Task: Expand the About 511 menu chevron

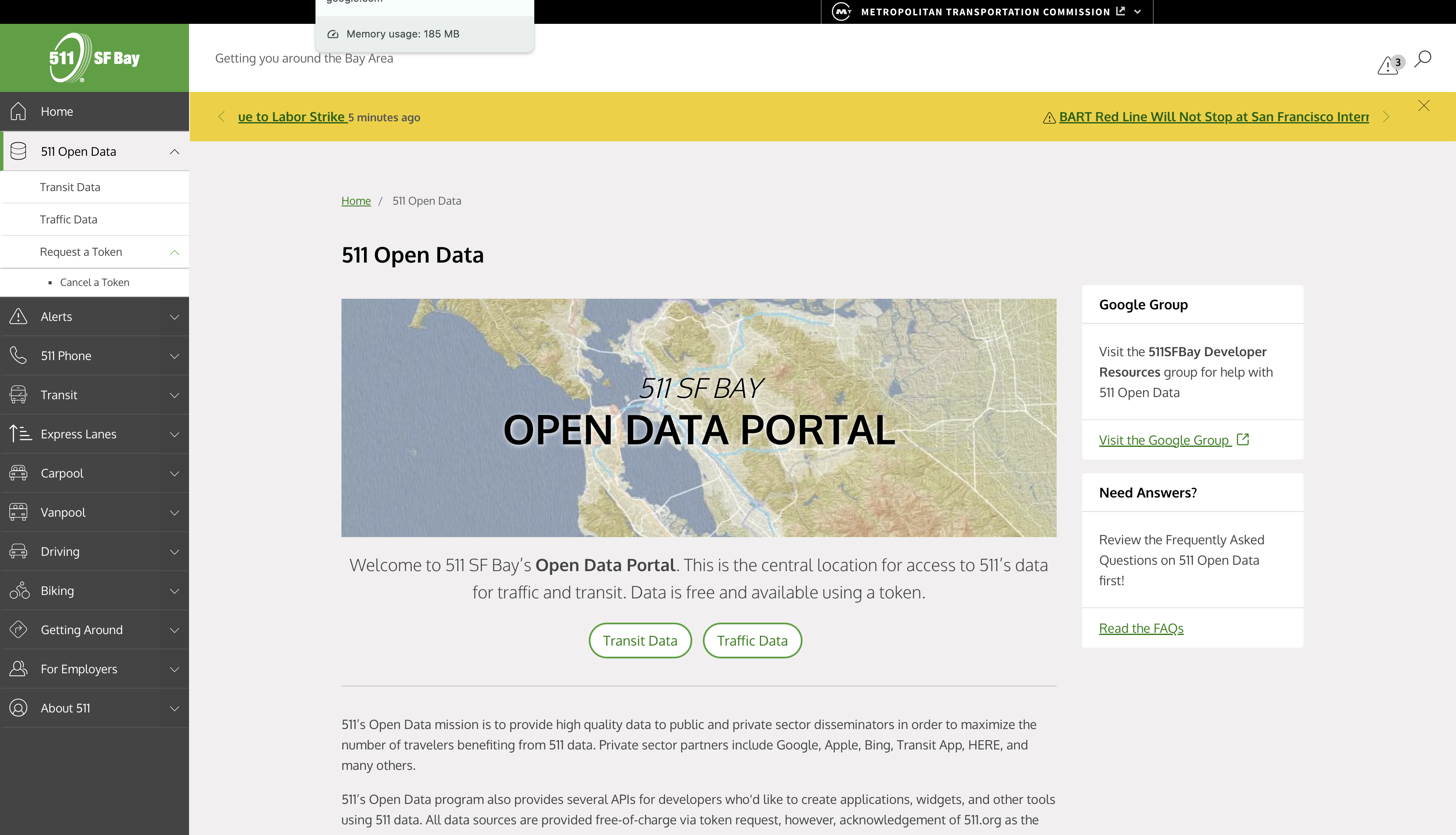Action: tap(175, 708)
